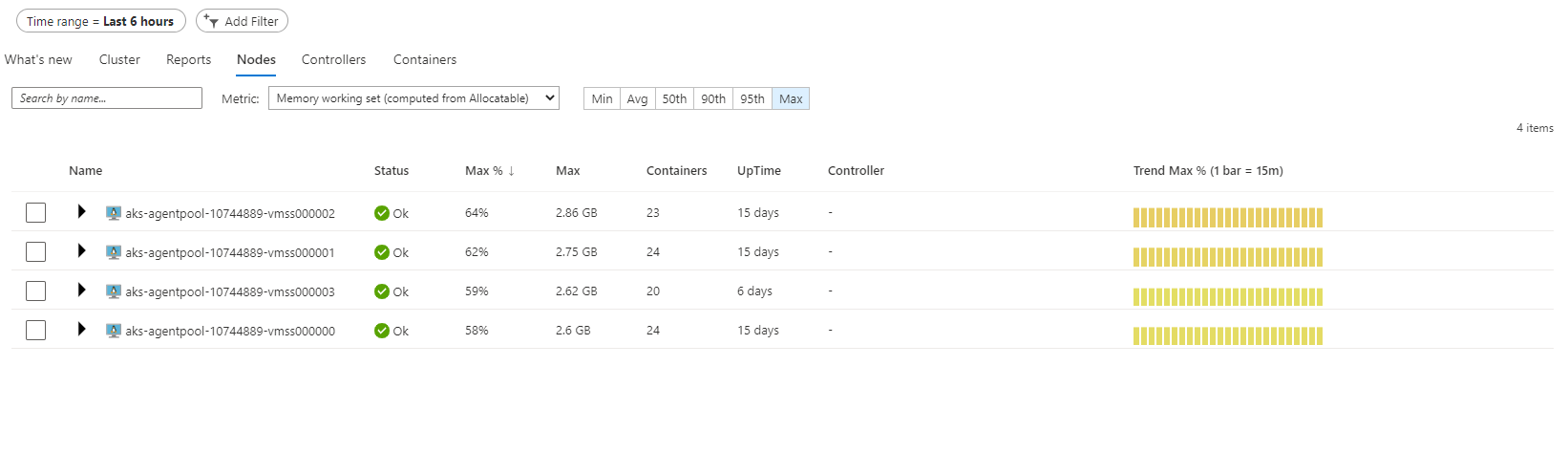Screen dimensions: 1568x474
Task: Click the Search by name input field
Action: (x=107, y=98)
